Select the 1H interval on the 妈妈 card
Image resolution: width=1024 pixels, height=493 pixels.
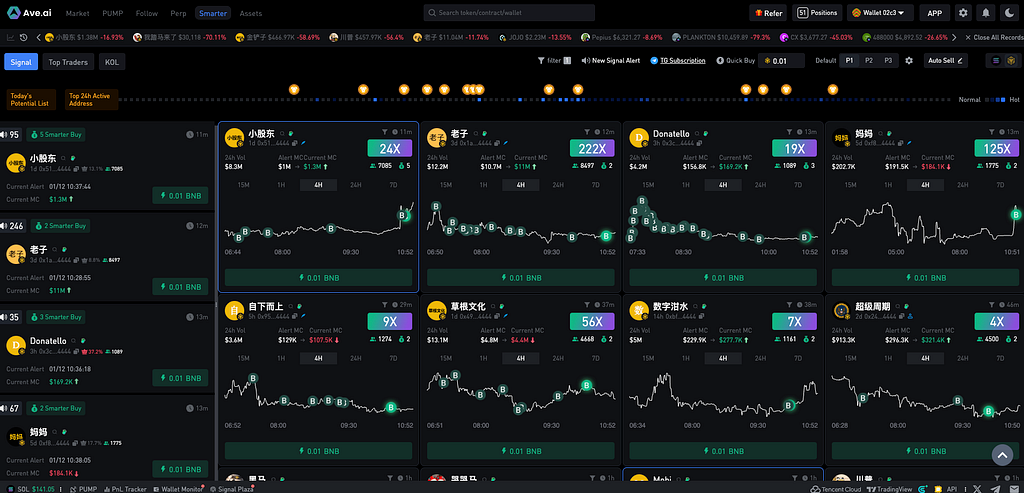tap(888, 185)
